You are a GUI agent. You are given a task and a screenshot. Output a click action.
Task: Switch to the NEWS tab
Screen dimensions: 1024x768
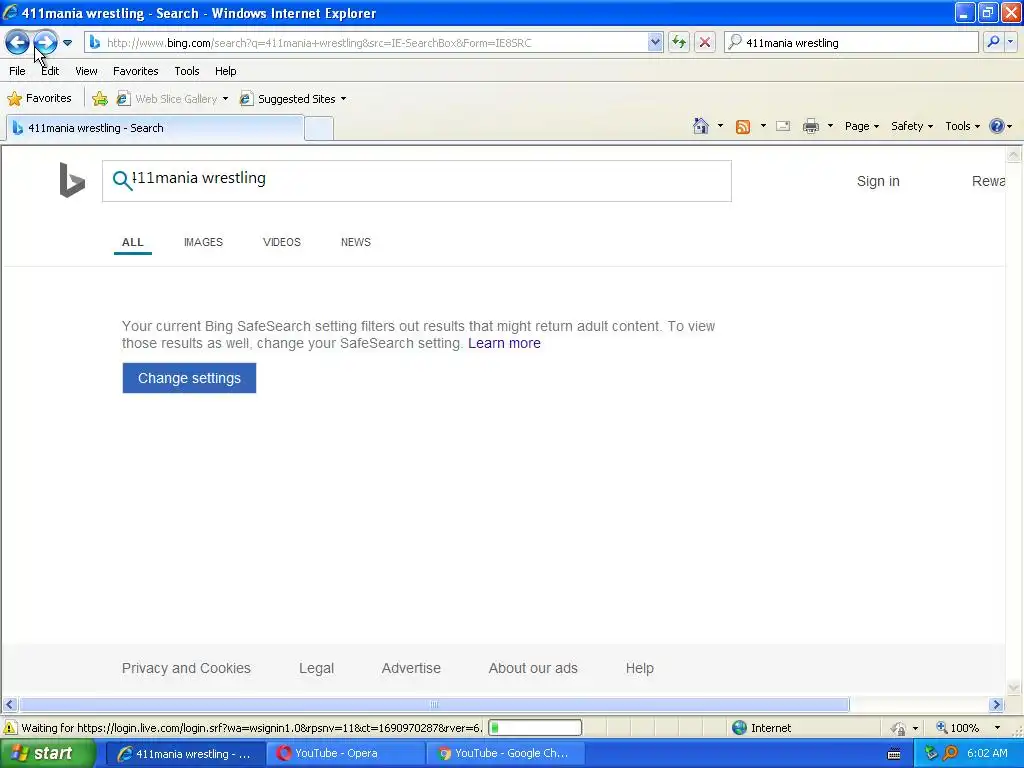pos(356,242)
